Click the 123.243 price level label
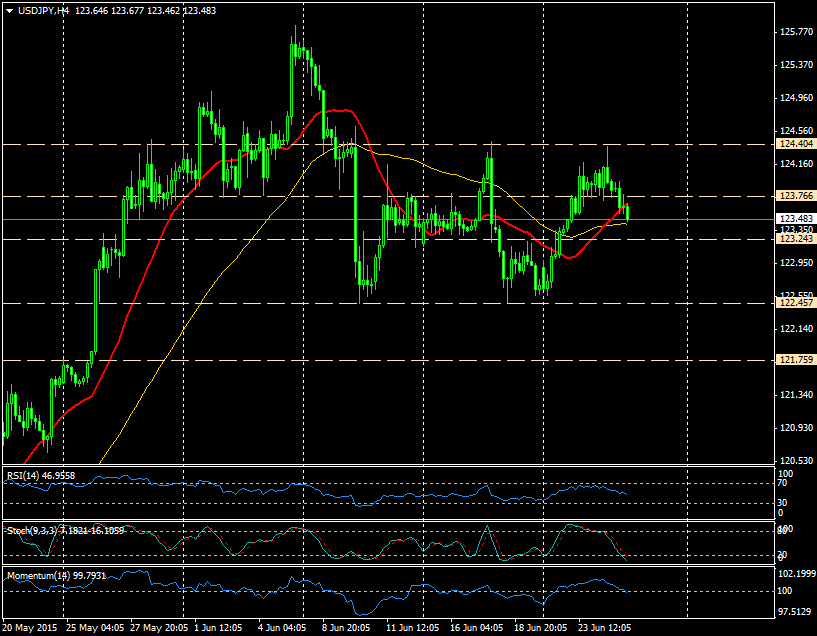This screenshot has width=817, height=636. [795, 239]
